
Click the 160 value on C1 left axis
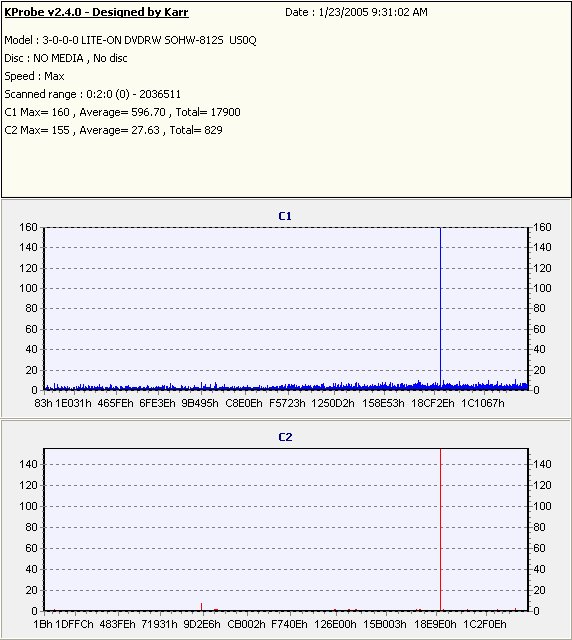[x=29, y=227]
